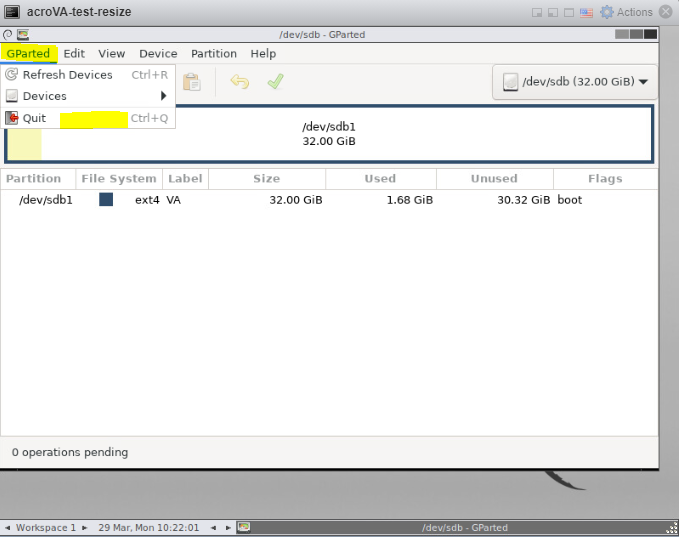The height and width of the screenshot is (537, 679).
Task: Click the blue gear Actions icon
Action: click(607, 12)
